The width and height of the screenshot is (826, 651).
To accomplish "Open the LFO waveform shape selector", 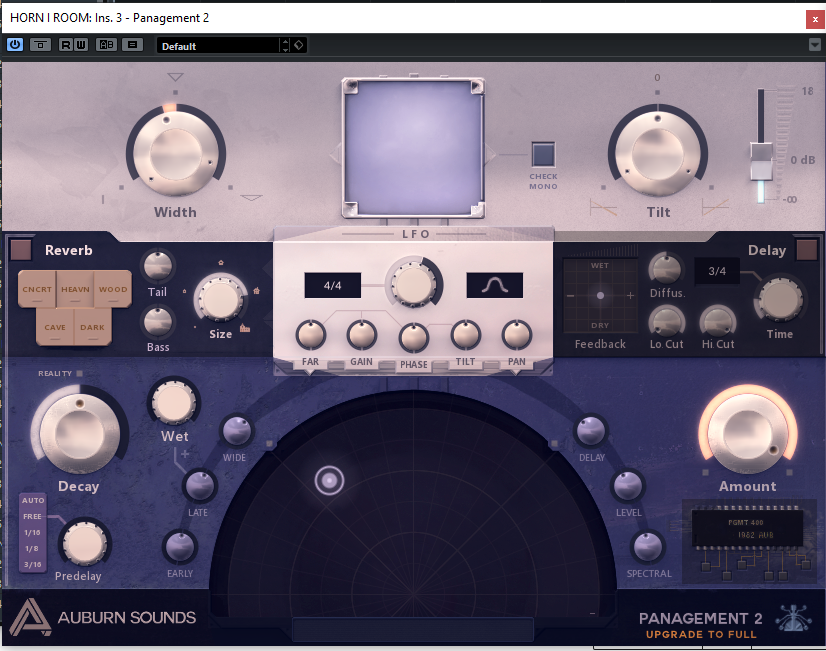I will pyautogui.click(x=495, y=285).
